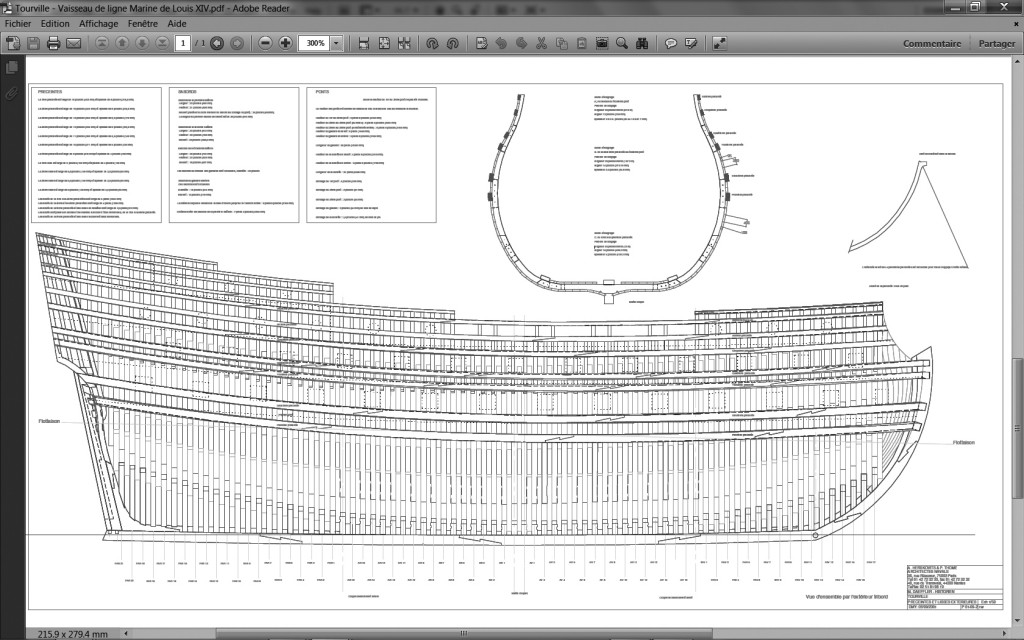Click the page number input field
Image resolution: width=1024 pixels, height=640 pixels.
pos(183,44)
